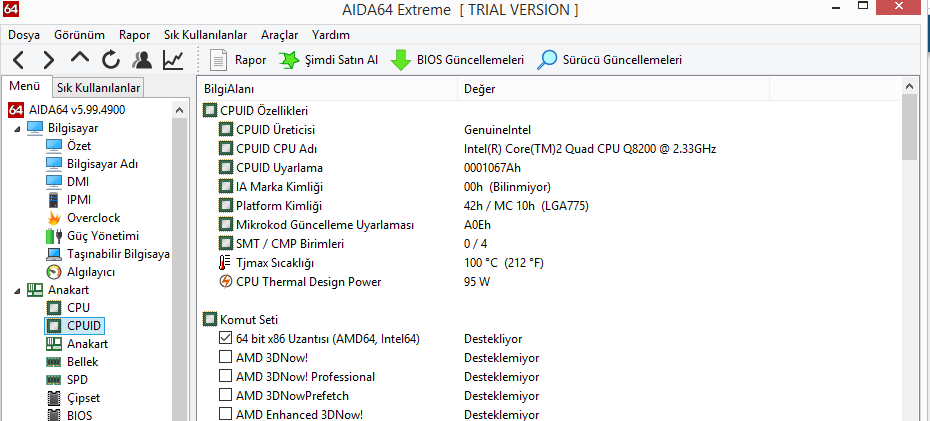The image size is (930, 421).
Task: Click the back navigation arrow
Action: [19, 60]
